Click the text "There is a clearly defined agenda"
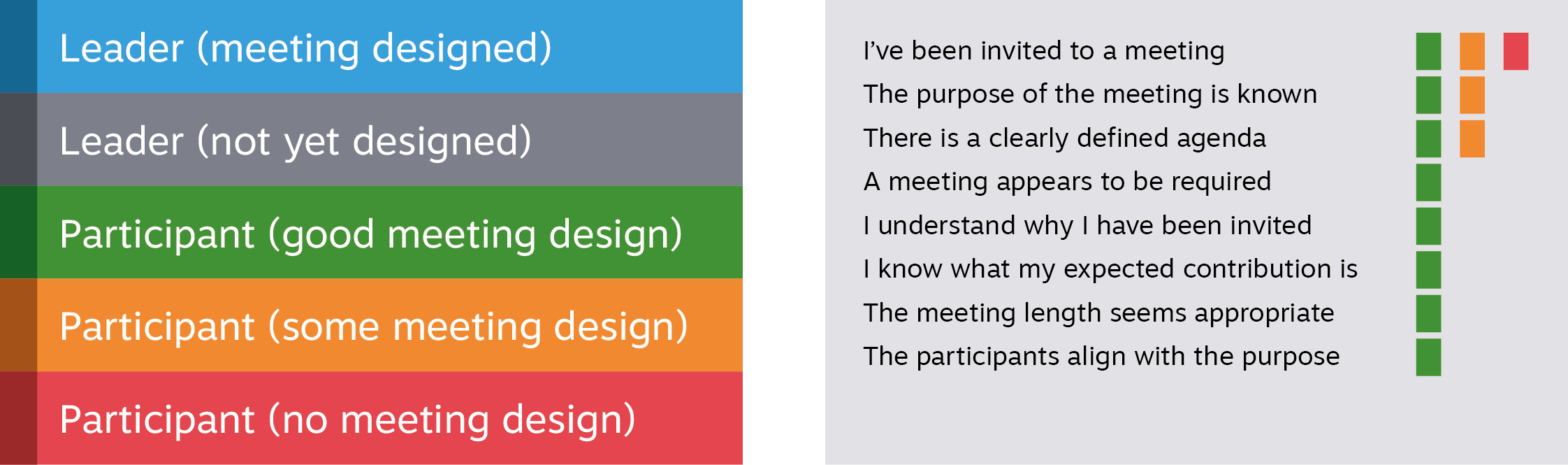Image resolution: width=1568 pixels, height=465 pixels. pos(1064,138)
